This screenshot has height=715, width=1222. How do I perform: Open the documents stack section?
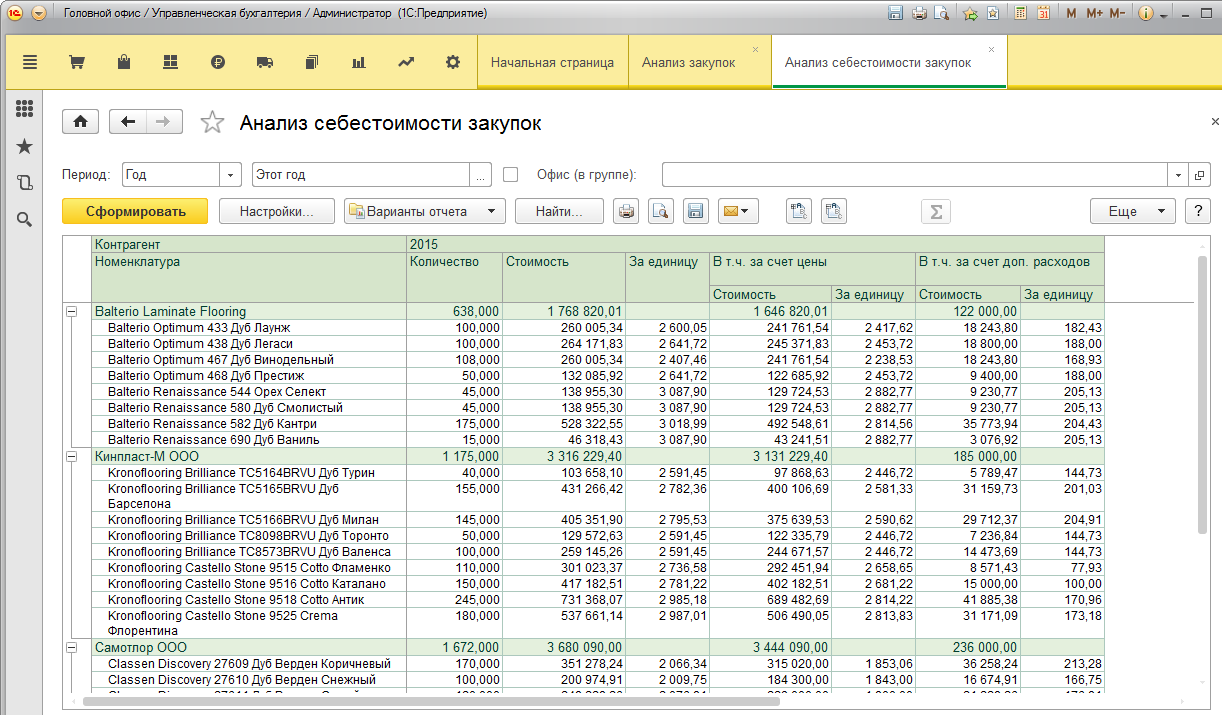[x=312, y=62]
